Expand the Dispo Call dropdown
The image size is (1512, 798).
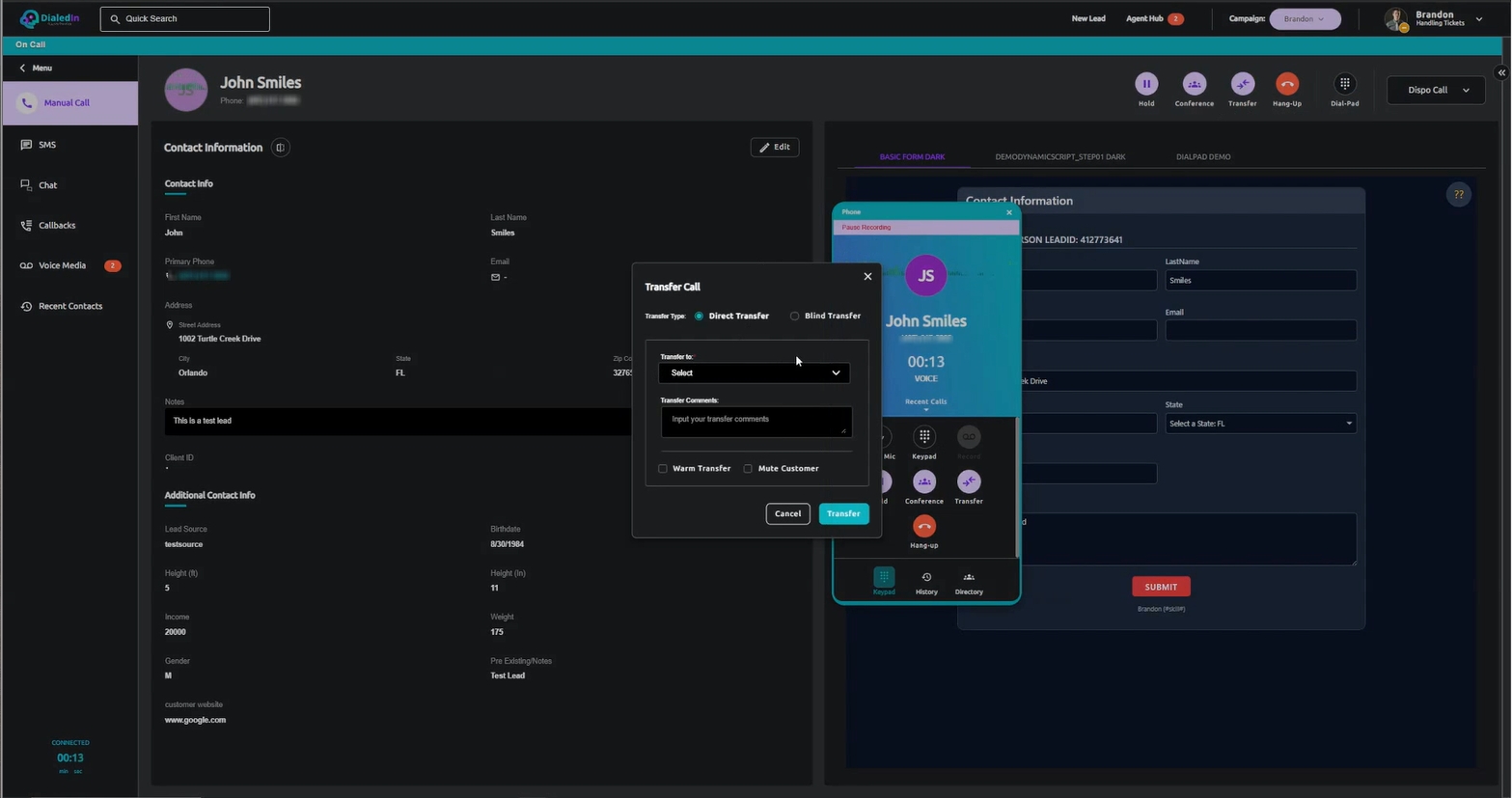click(x=1435, y=91)
